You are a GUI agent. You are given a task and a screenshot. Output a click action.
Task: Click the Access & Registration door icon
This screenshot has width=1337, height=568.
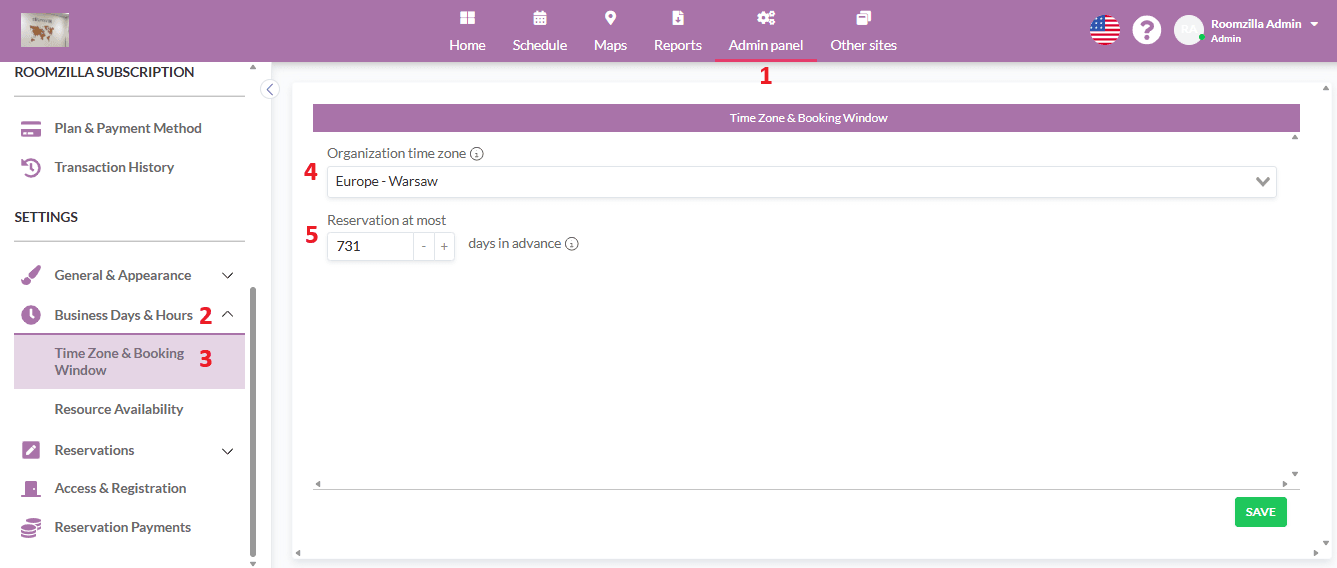[31, 488]
